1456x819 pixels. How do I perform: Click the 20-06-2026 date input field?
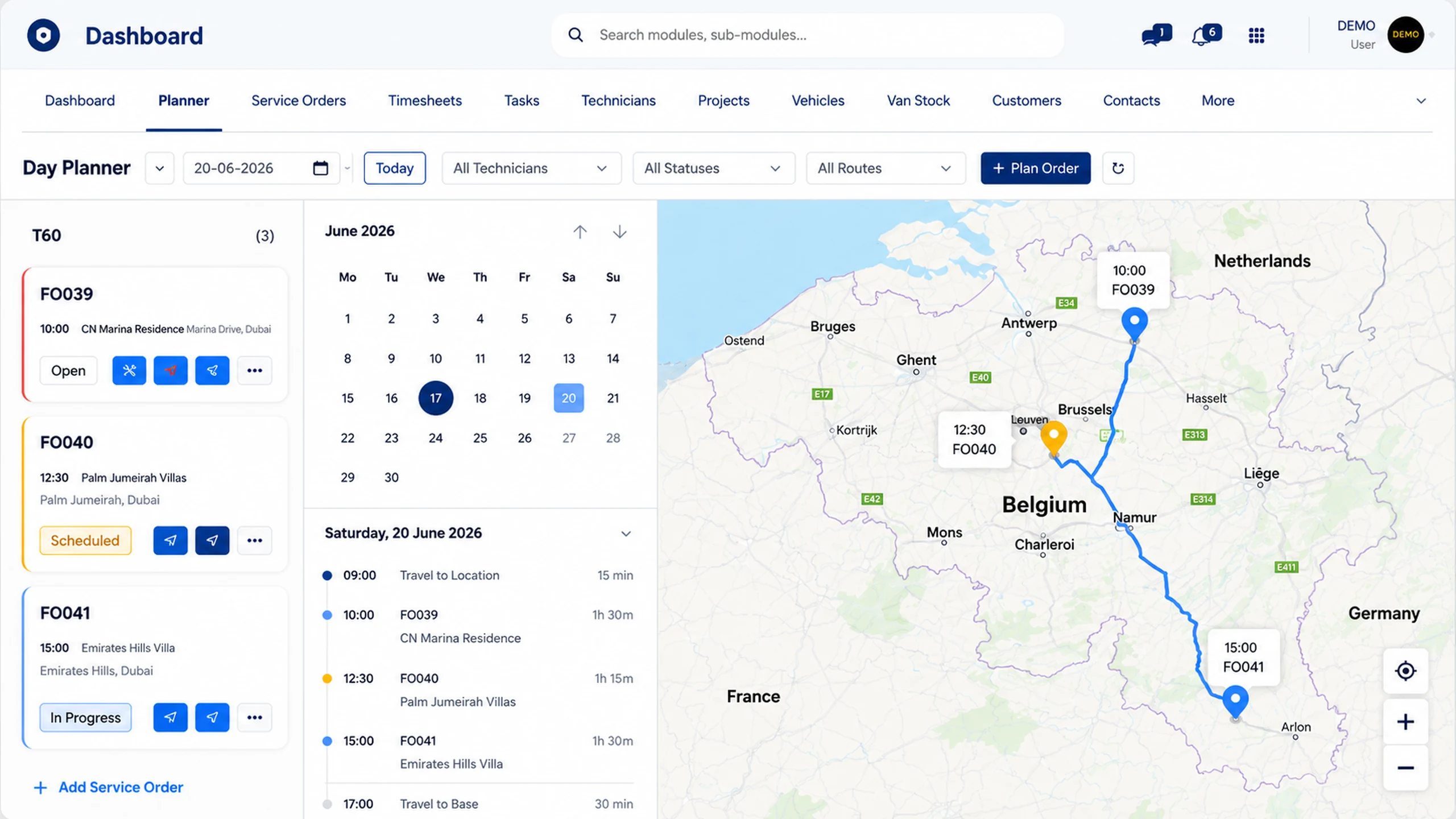coord(261,168)
